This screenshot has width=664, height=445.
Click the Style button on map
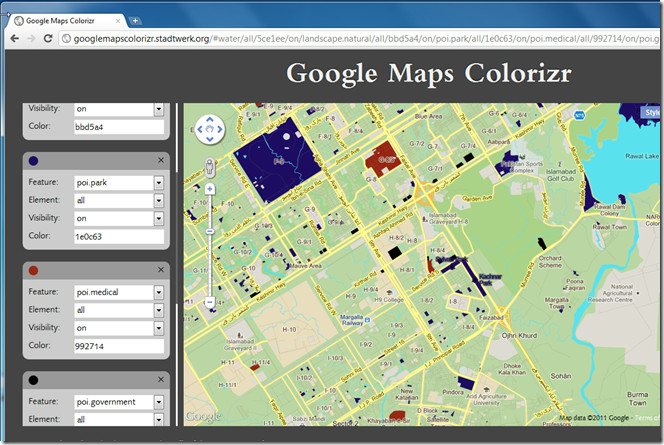pos(651,112)
